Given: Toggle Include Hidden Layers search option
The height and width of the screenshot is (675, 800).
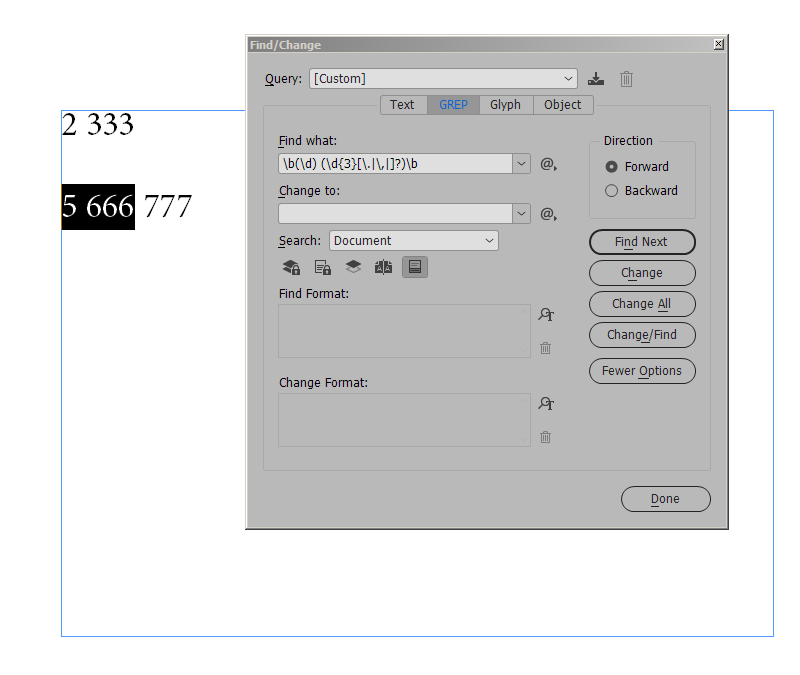Looking at the screenshot, I should pos(353,267).
